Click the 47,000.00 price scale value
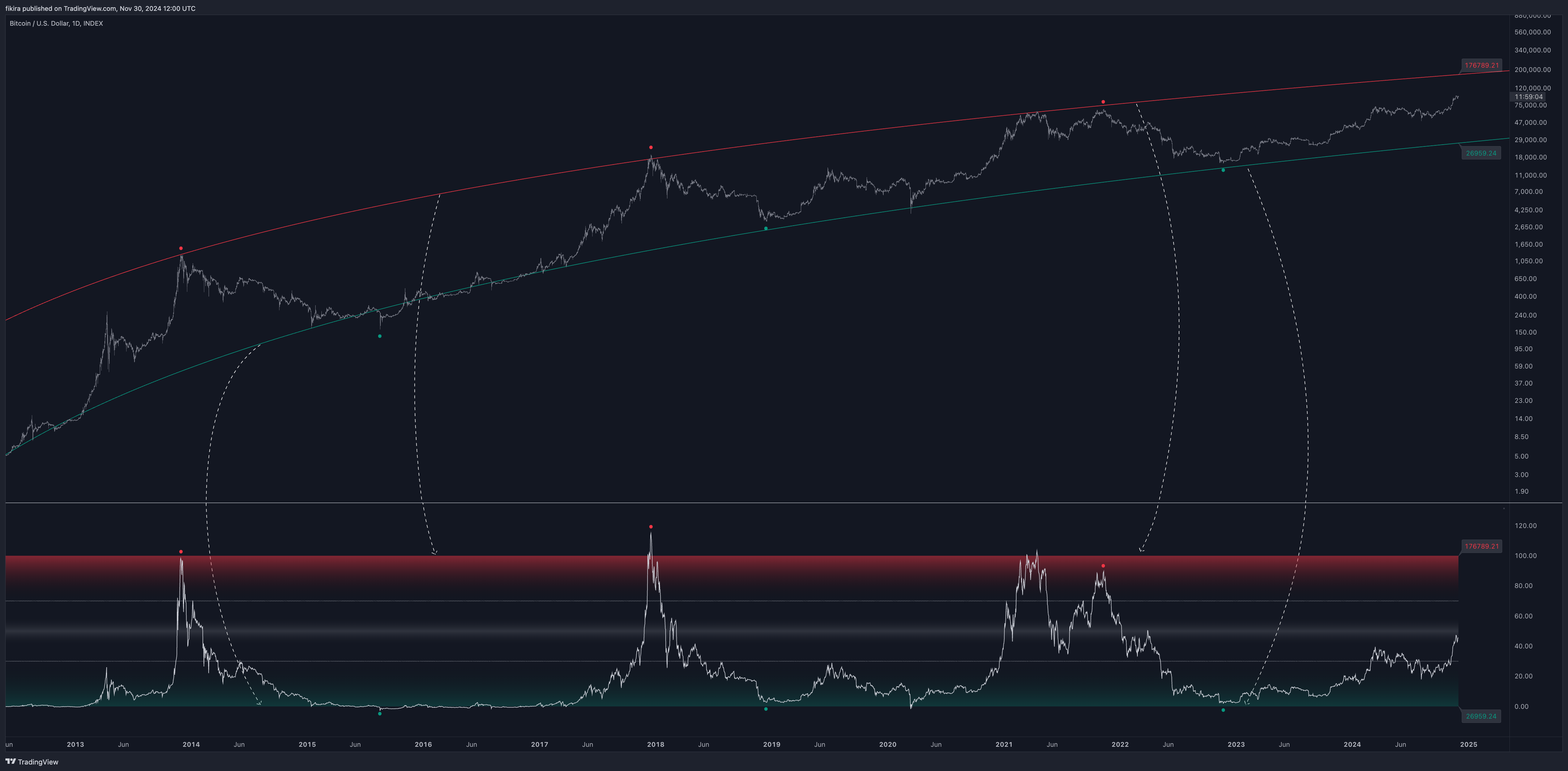Screen dimensions: 1568x771 [1530, 122]
